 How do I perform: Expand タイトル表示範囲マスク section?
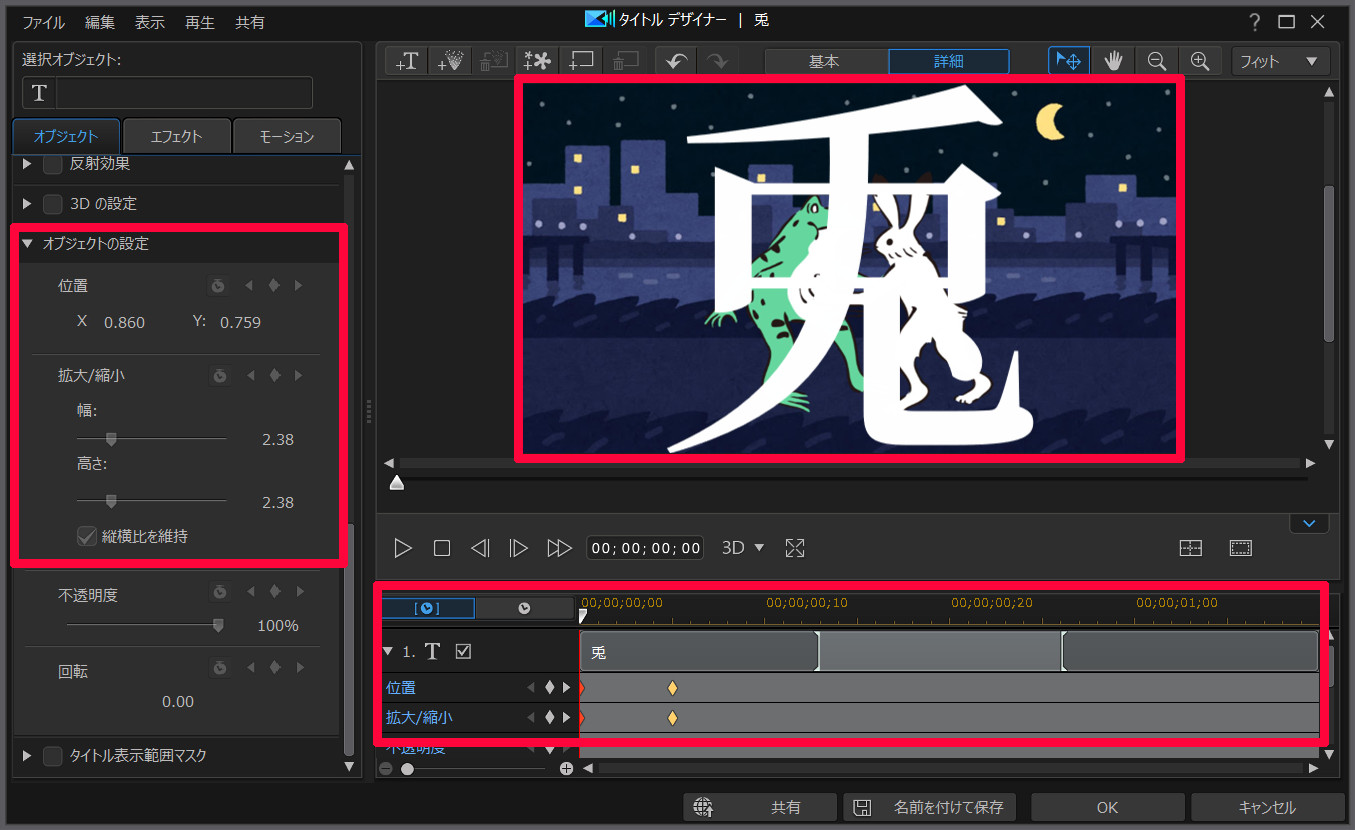[27, 756]
